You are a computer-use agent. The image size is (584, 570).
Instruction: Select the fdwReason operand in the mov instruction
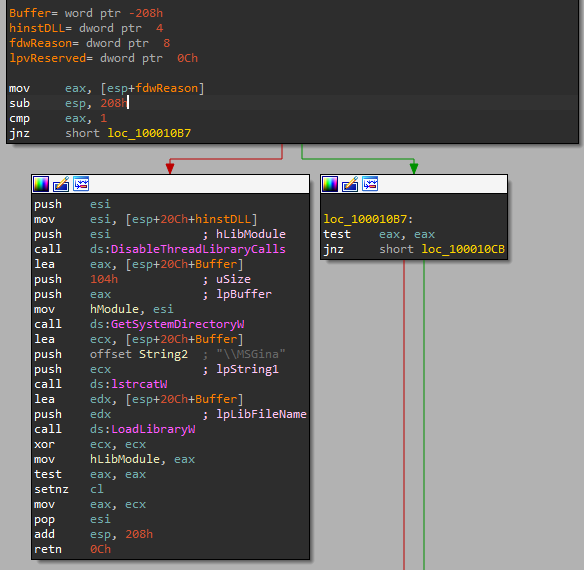[166, 88]
